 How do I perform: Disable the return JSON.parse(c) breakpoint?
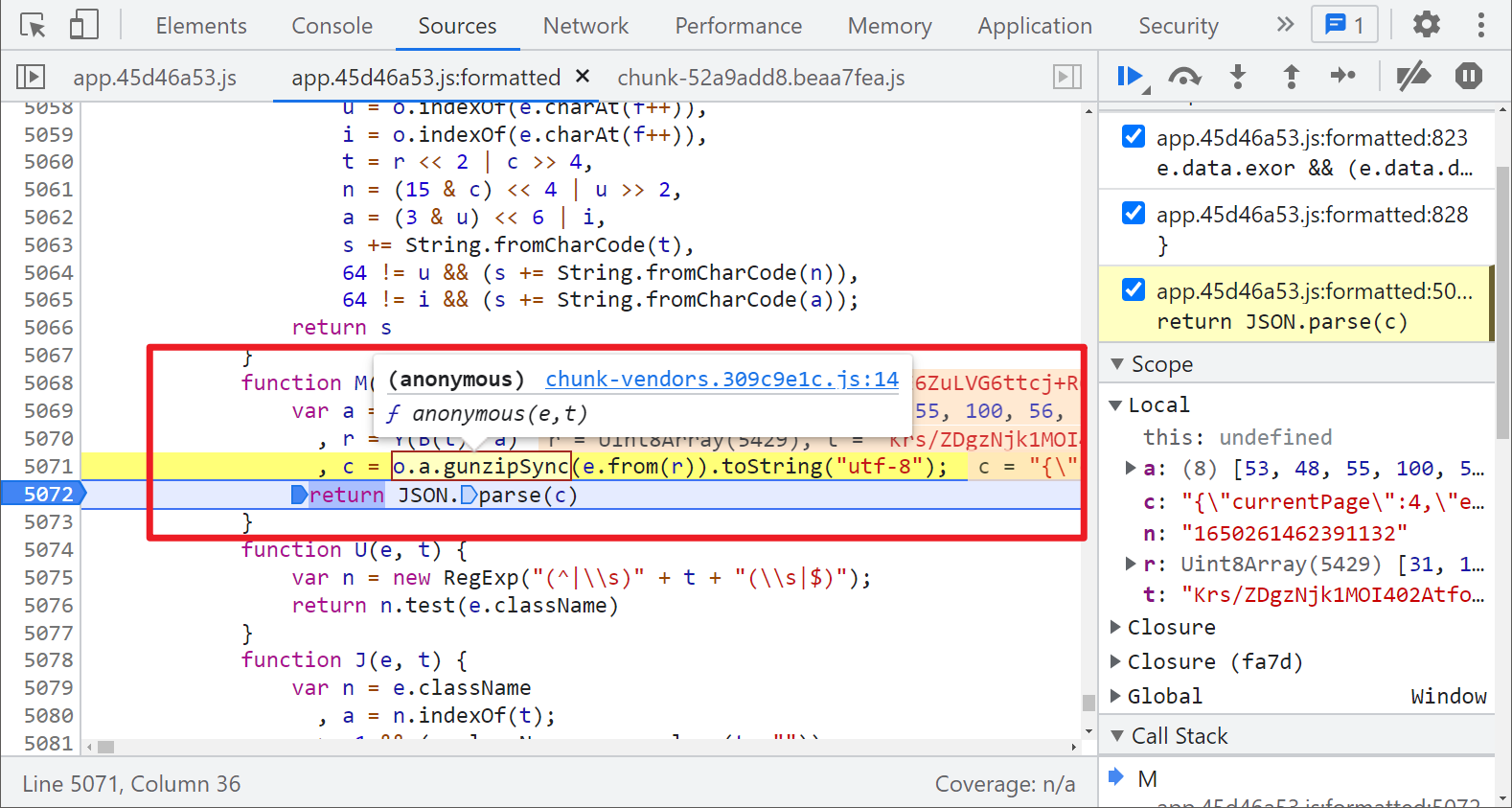coord(1133,290)
